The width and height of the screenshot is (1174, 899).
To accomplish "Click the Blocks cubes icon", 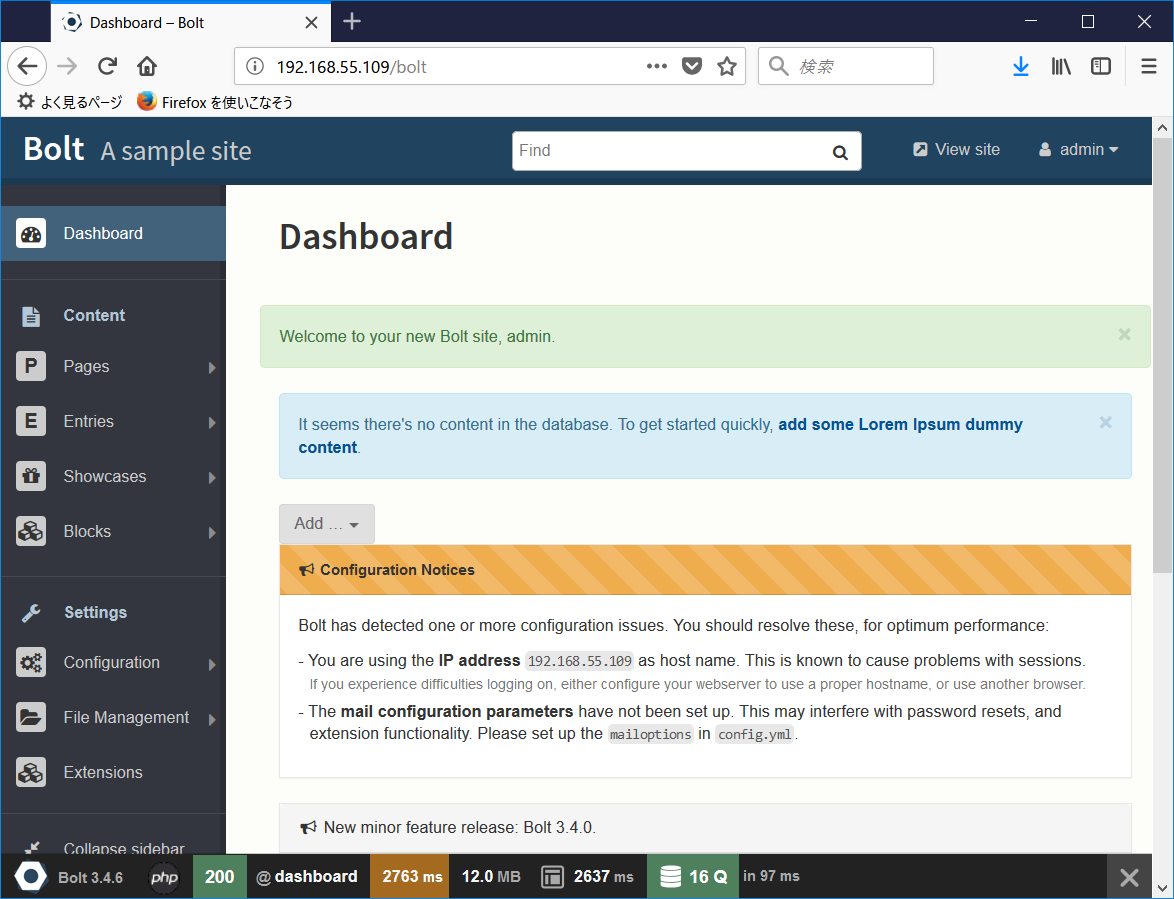I will click(31, 531).
